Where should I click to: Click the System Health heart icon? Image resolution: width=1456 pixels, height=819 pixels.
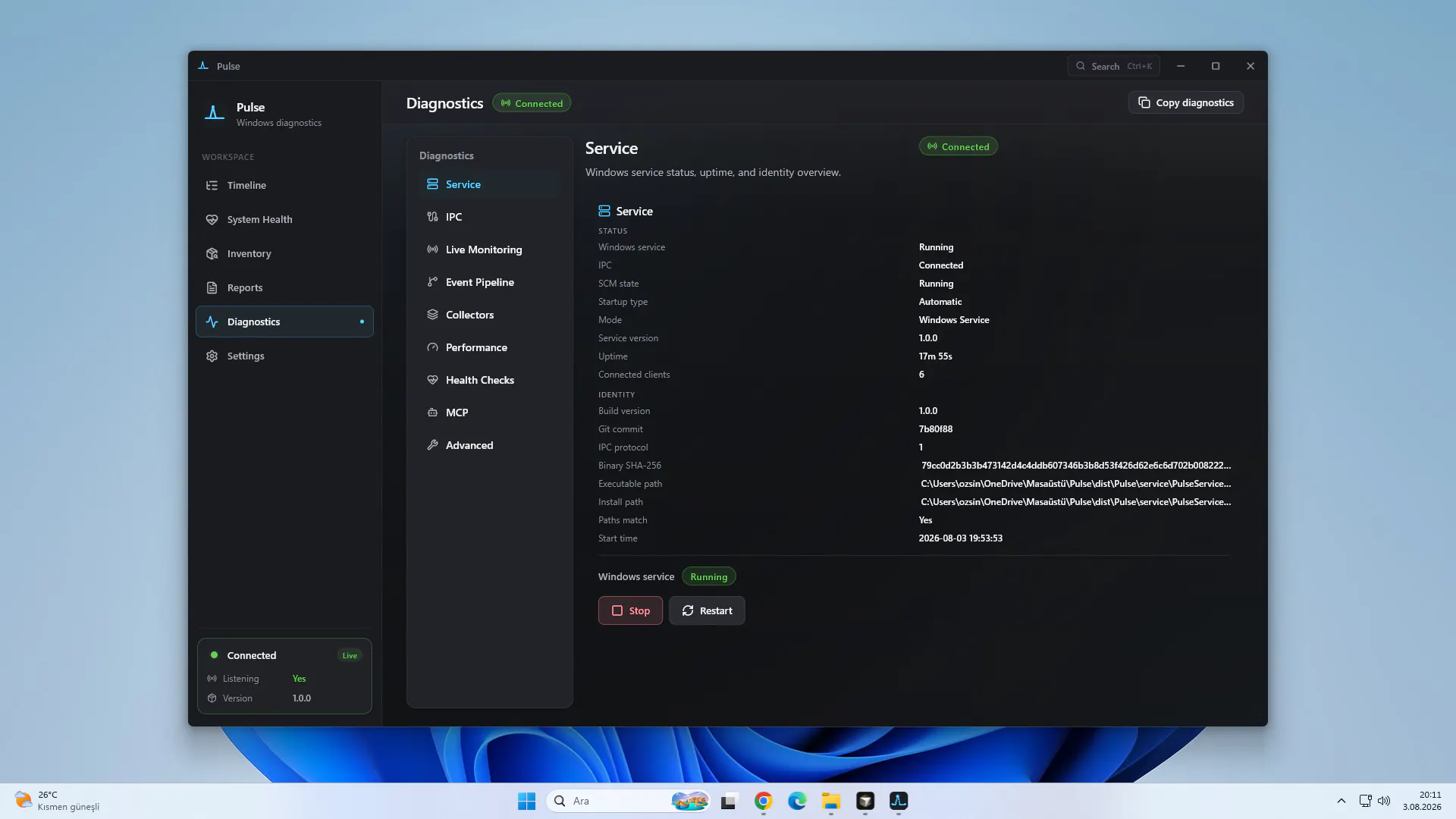tap(212, 219)
